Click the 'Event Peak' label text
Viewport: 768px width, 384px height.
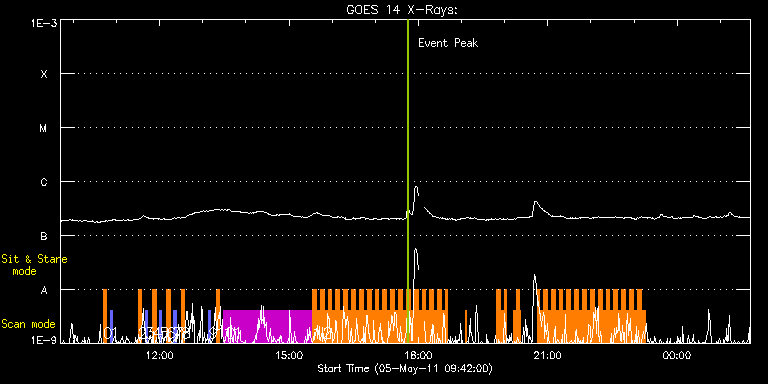448,43
